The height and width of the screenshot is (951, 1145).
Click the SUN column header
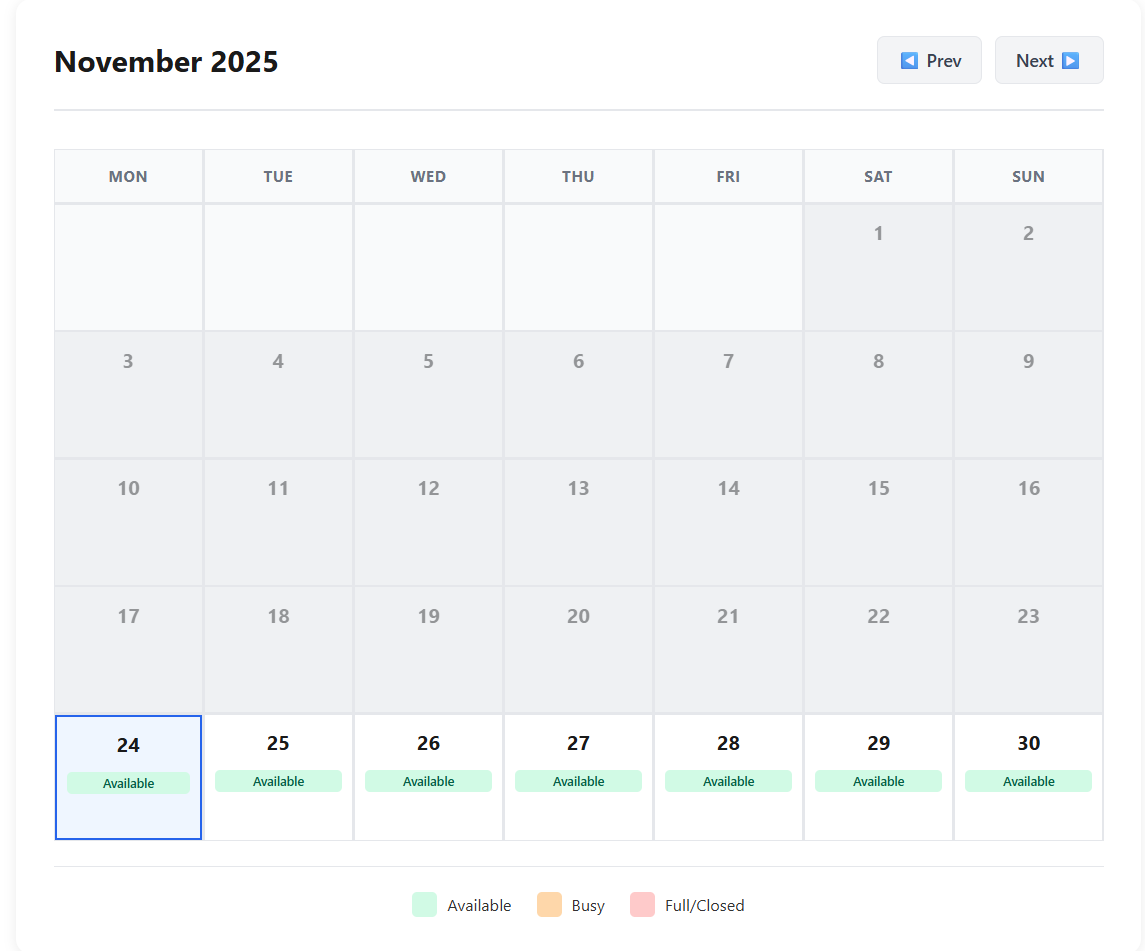1028,177
